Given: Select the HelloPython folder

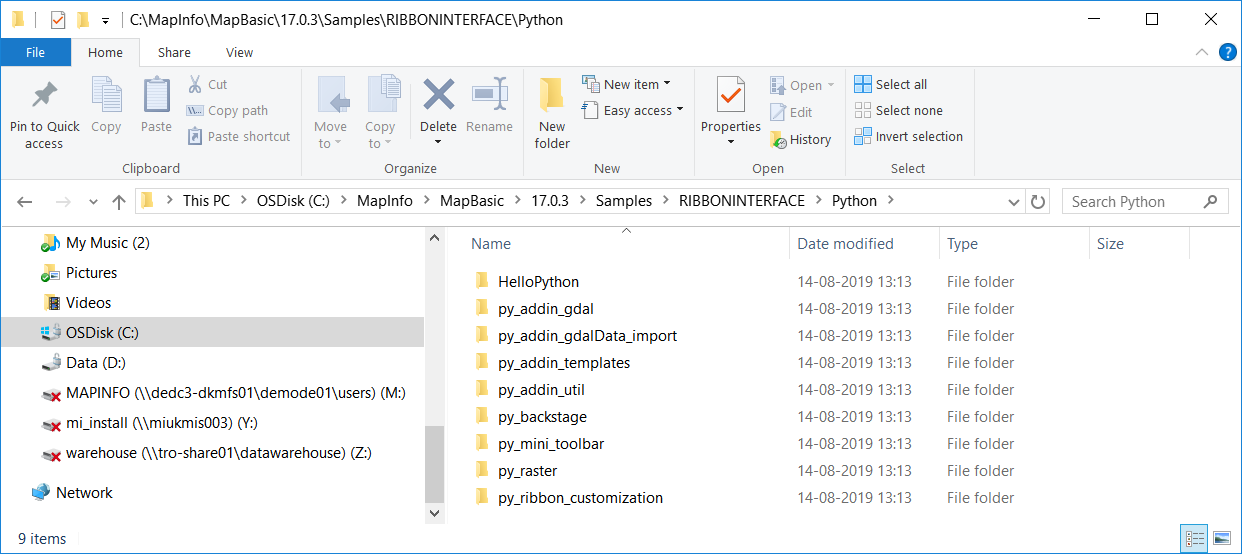Looking at the screenshot, I should [x=538, y=282].
